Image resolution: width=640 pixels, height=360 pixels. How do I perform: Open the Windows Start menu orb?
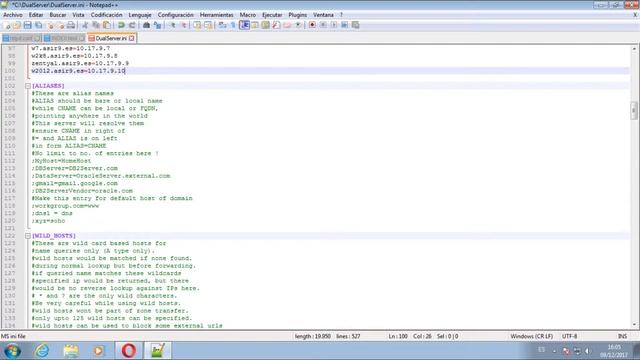pos(12,351)
